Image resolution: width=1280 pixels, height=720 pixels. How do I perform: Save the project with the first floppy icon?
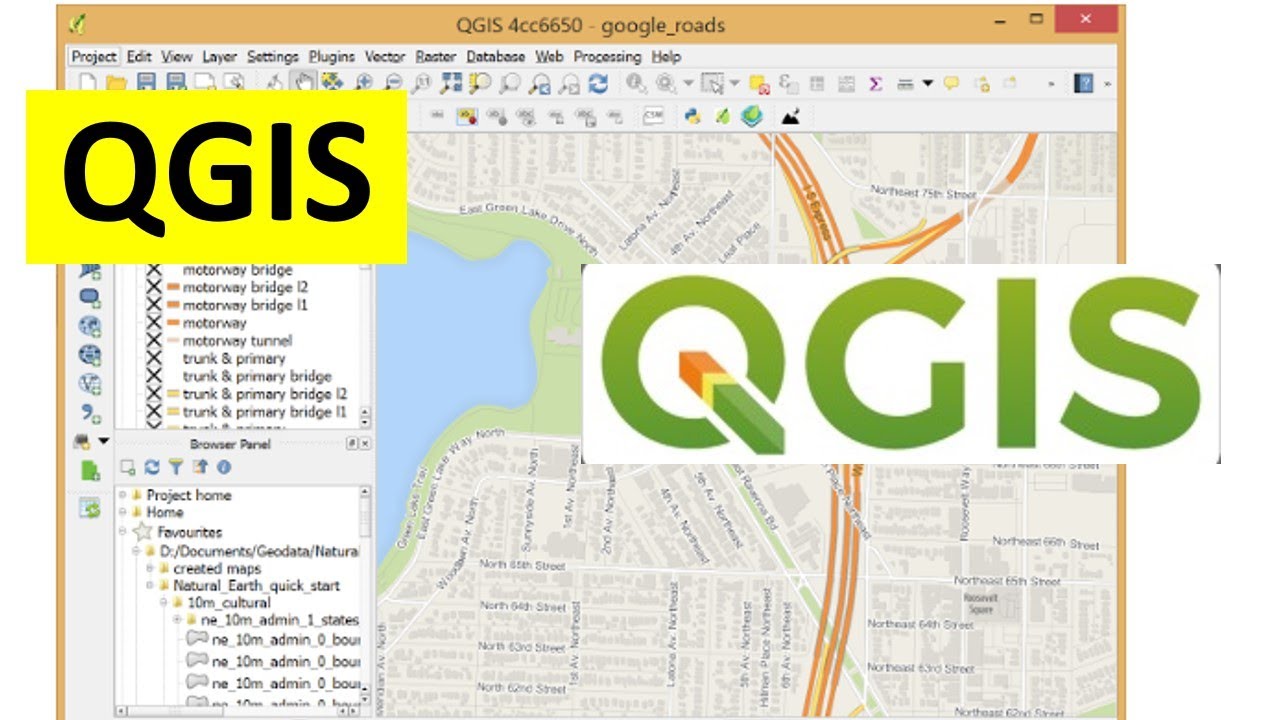[146, 83]
